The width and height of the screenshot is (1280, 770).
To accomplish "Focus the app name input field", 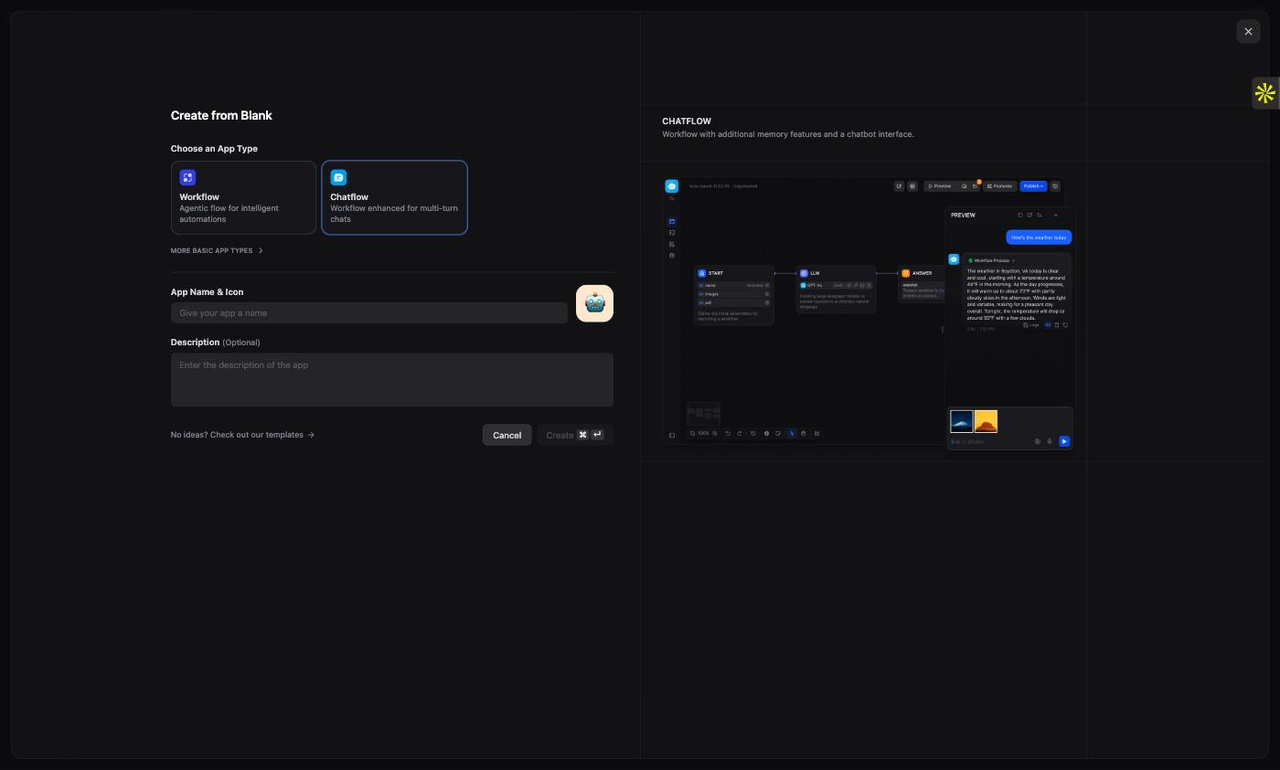I will (x=369, y=313).
